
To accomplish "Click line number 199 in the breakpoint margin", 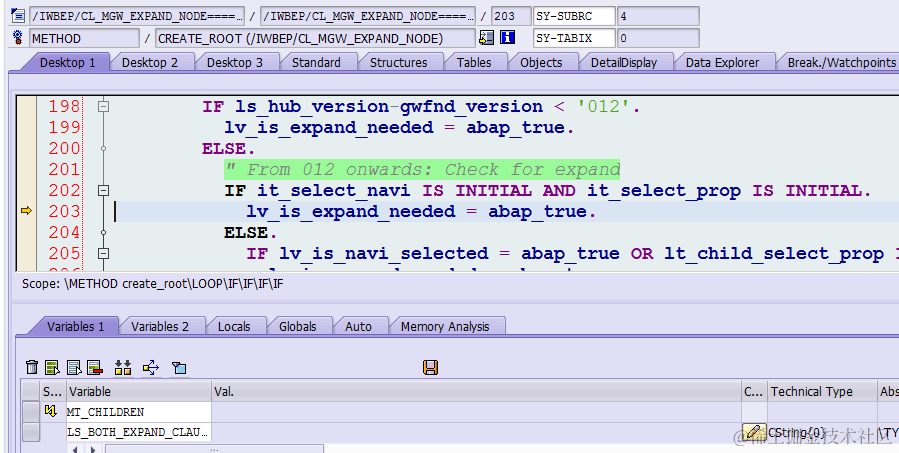I will pyautogui.click(x=64, y=127).
